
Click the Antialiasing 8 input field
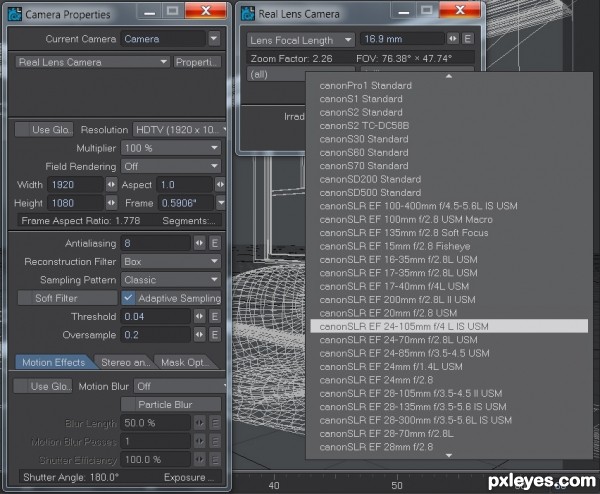[x=156, y=243]
